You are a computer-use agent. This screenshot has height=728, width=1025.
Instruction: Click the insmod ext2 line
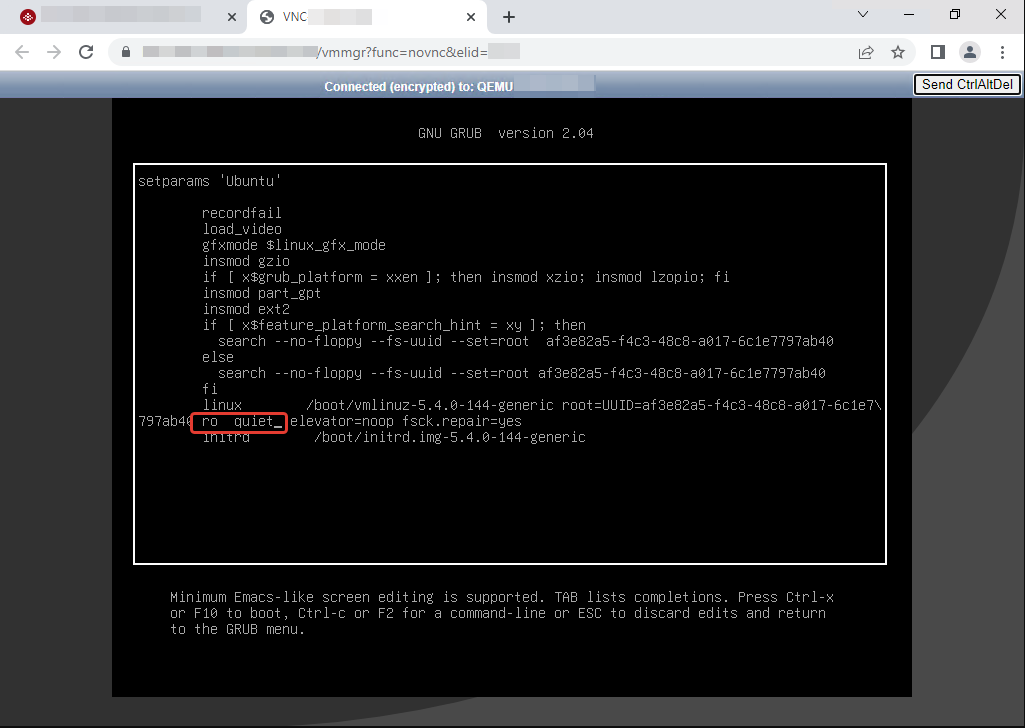[246, 309]
